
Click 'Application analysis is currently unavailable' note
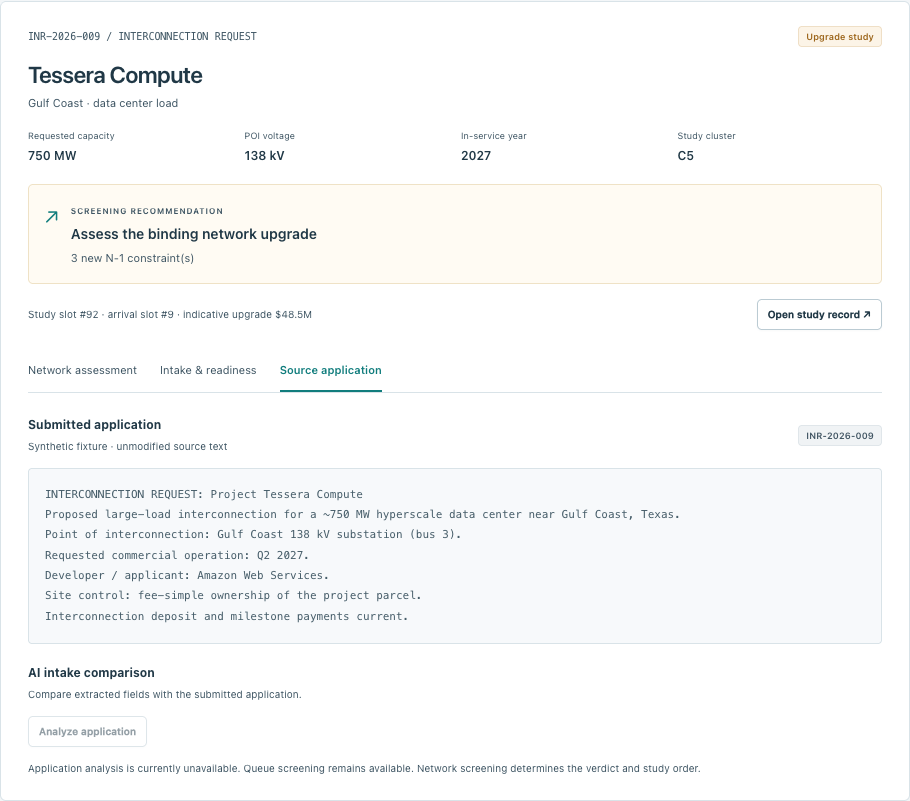pyautogui.click(x=364, y=768)
